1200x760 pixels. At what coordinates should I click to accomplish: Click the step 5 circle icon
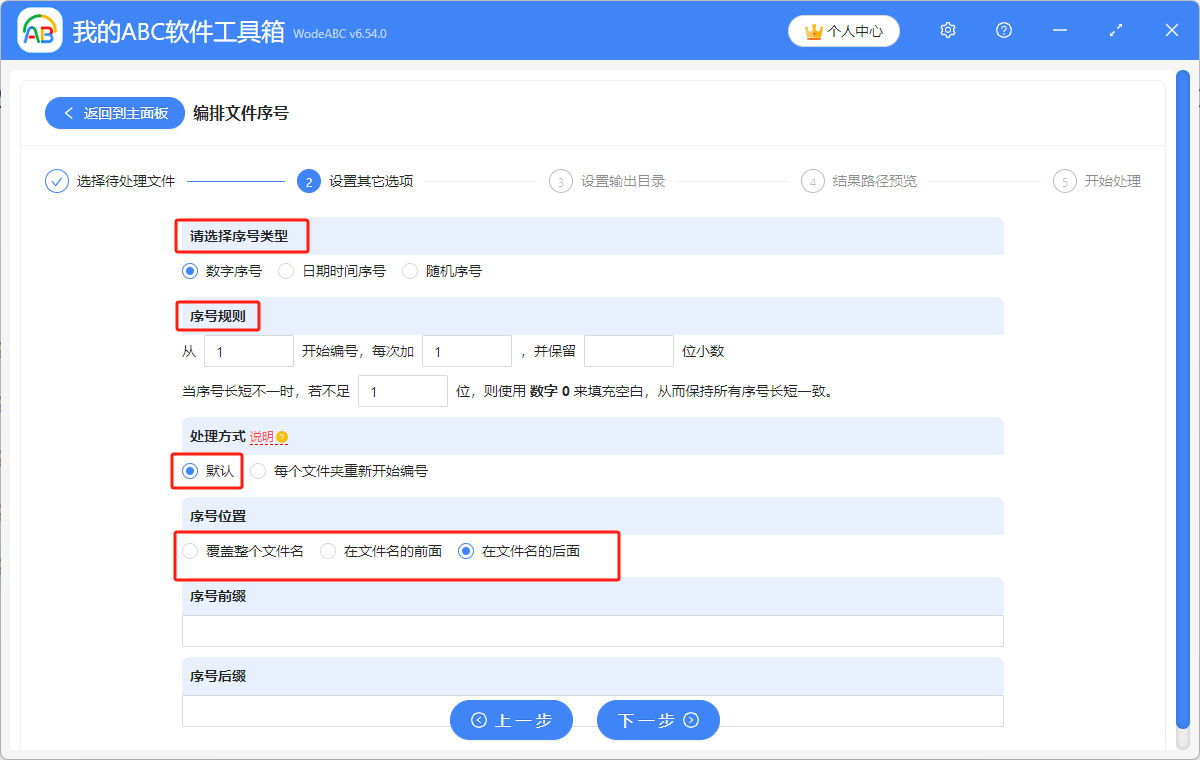[1065, 181]
